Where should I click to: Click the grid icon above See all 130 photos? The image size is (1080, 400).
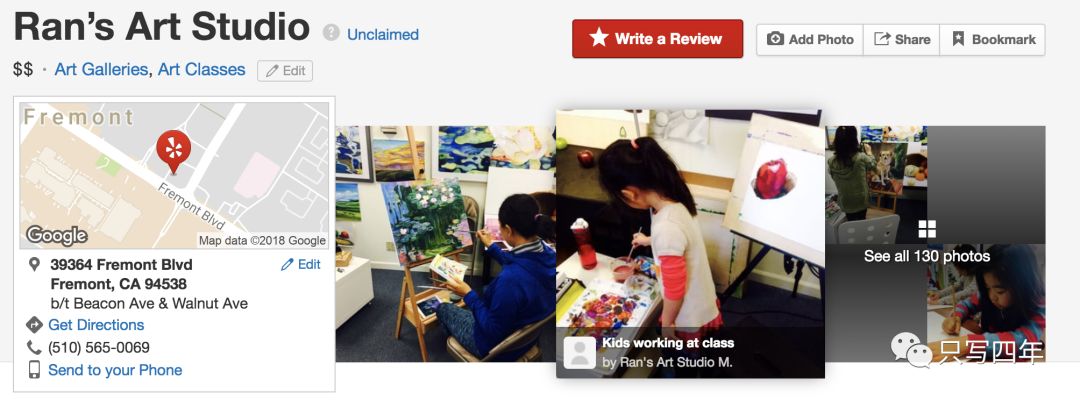pos(927,229)
